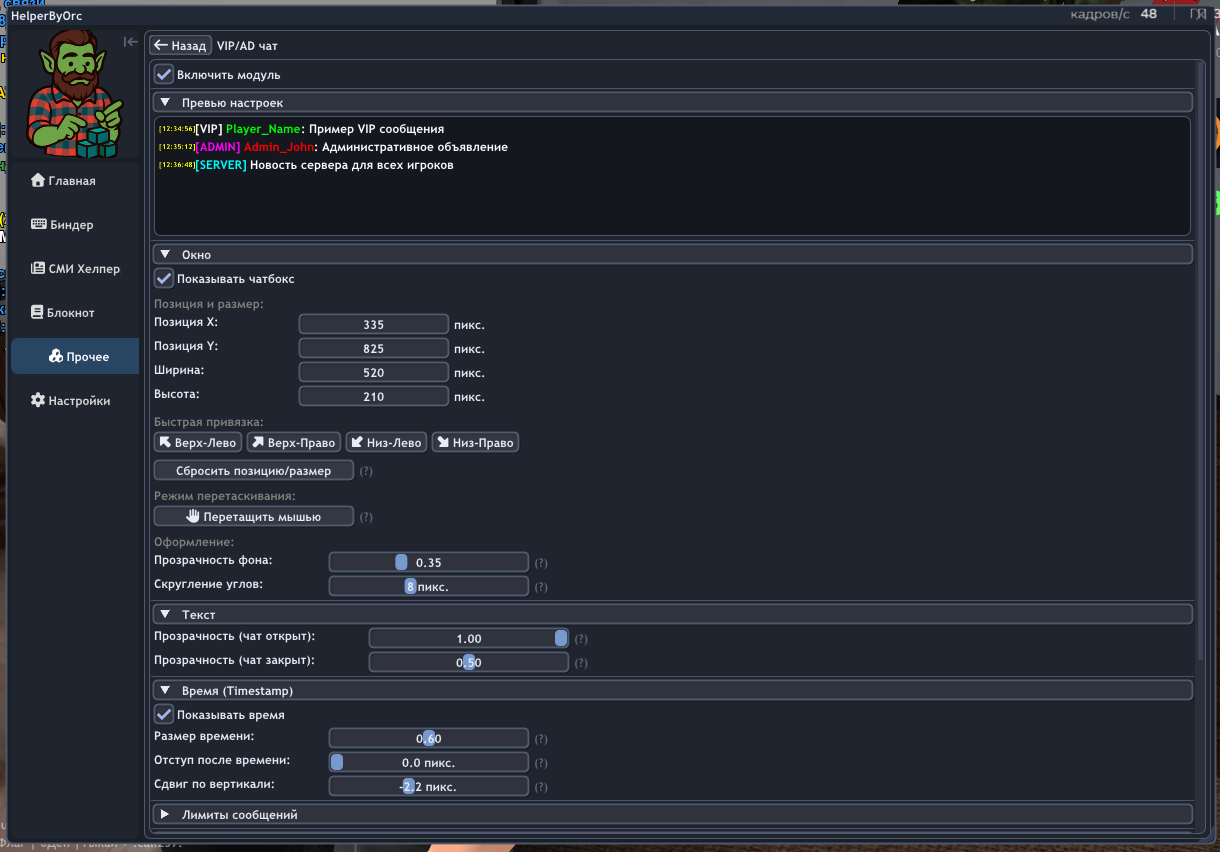Click help icon next to Сбросить позицию/размер

[x=366, y=471]
